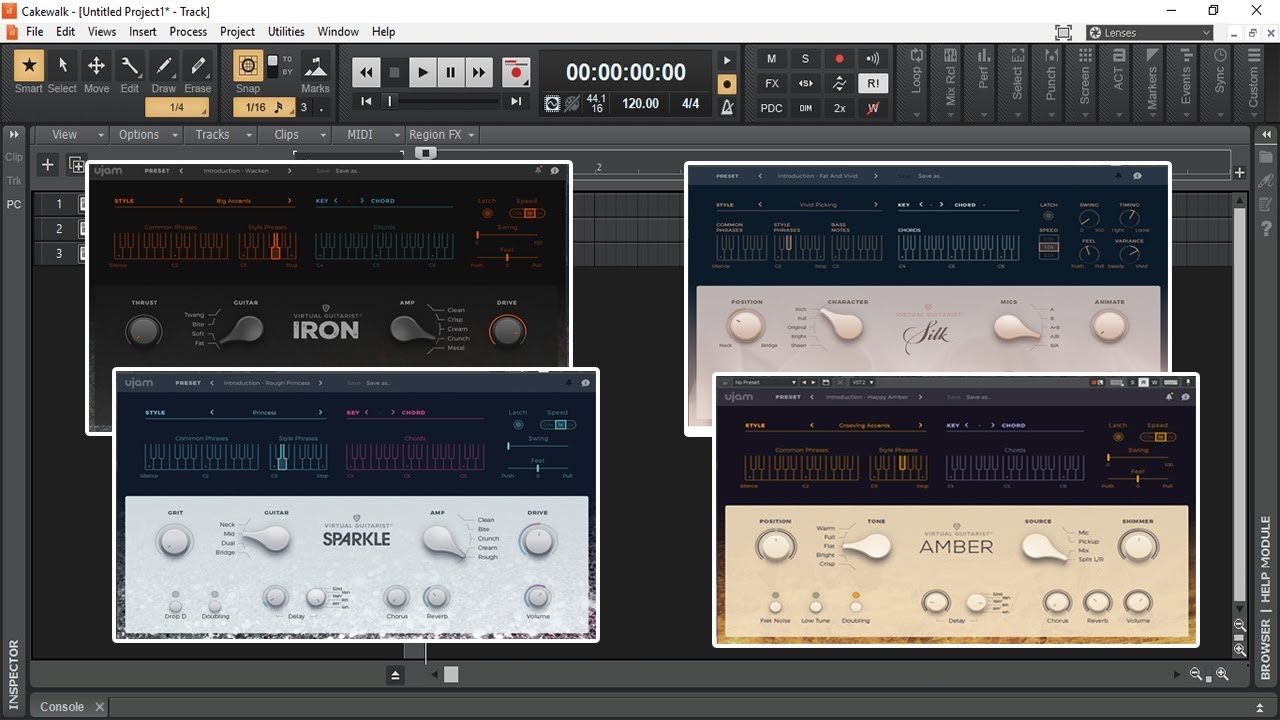The height and width of the screenshot is (720, 1280).
Task: Choose the Draw pencil tool
Action: 163,67
